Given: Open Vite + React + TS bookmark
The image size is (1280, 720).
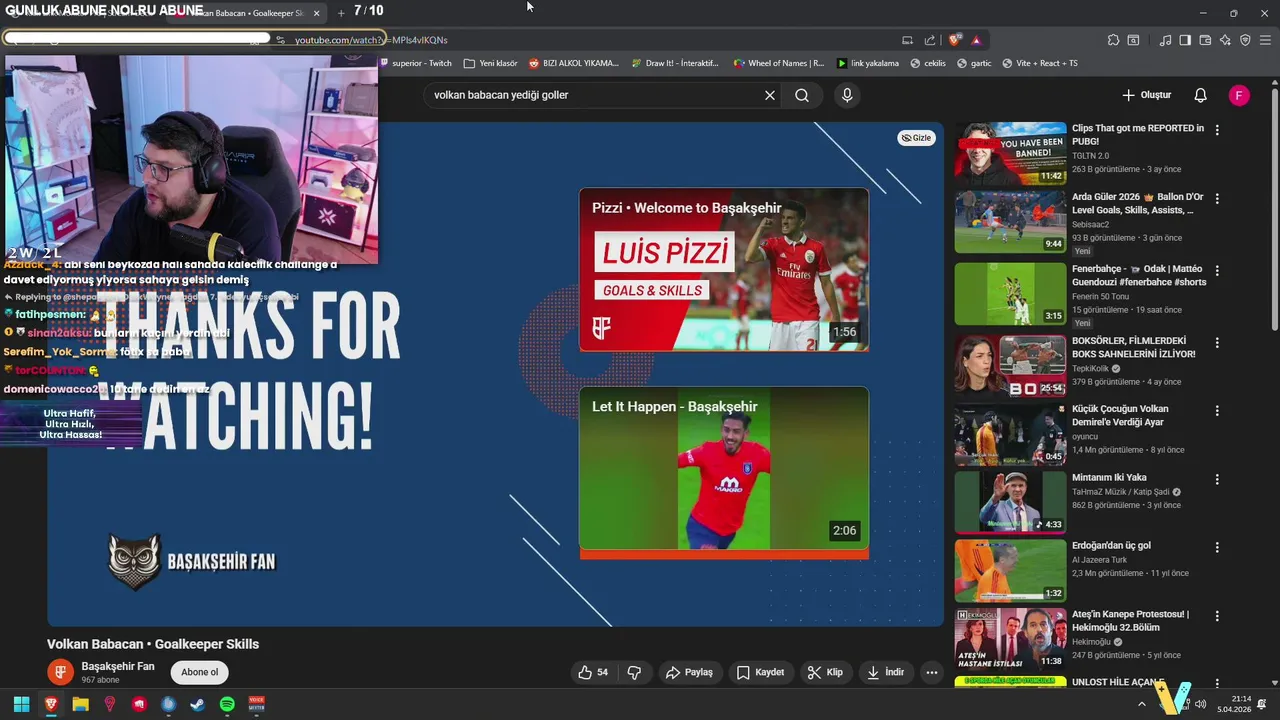Looking at the screenshot, I should pos(1040,63).
